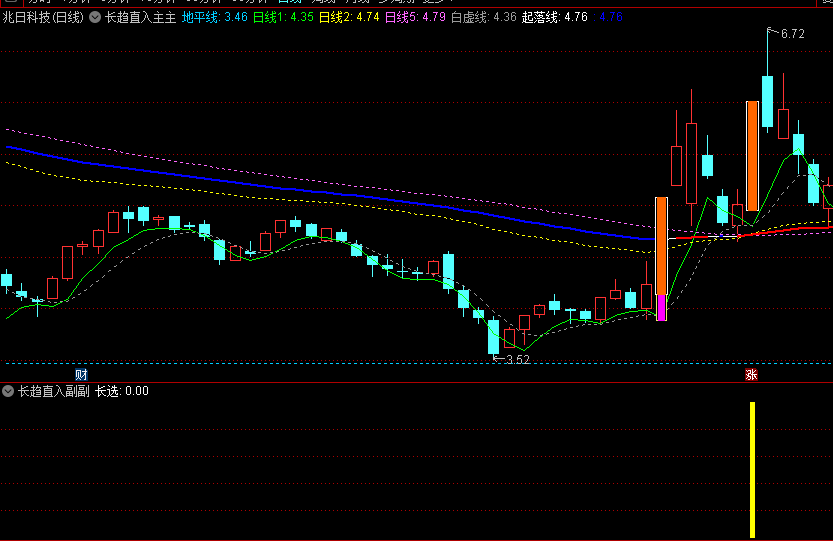Click the 财 financial marker icon
Viewport: 833px width, 541px height.
[x=81, y=375]
